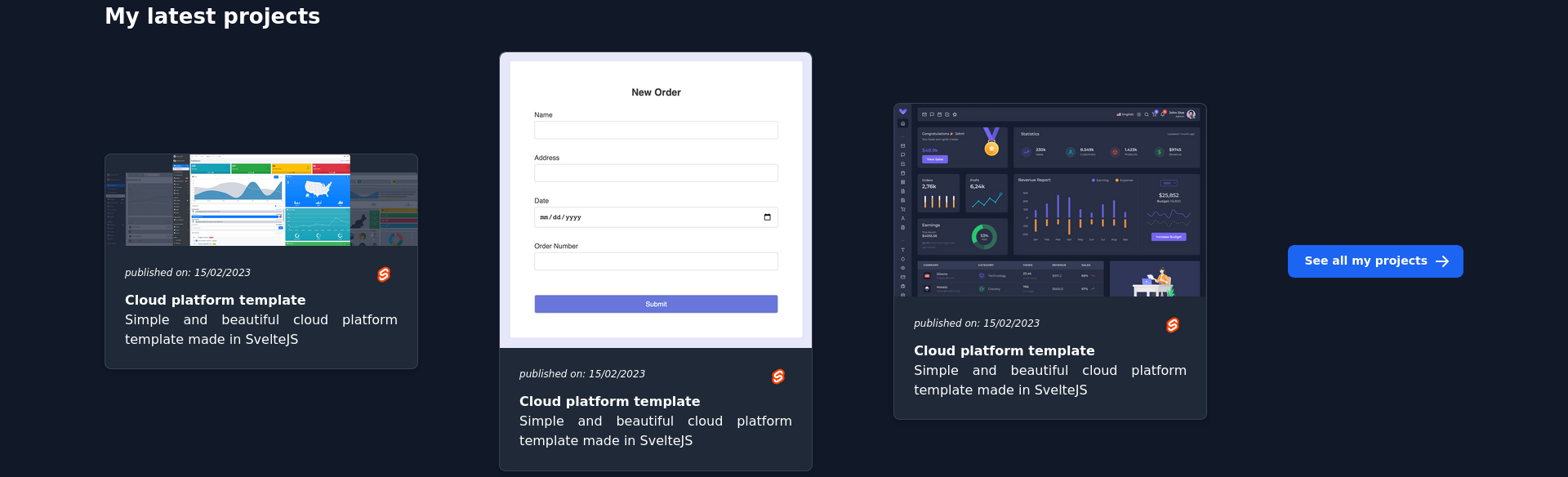Click the Svelte icon on the middle project card

tap(778, 377)
